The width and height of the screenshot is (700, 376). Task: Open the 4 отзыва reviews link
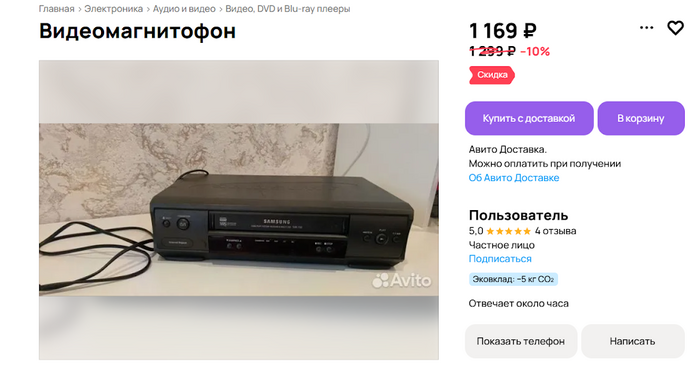(555, 231)
